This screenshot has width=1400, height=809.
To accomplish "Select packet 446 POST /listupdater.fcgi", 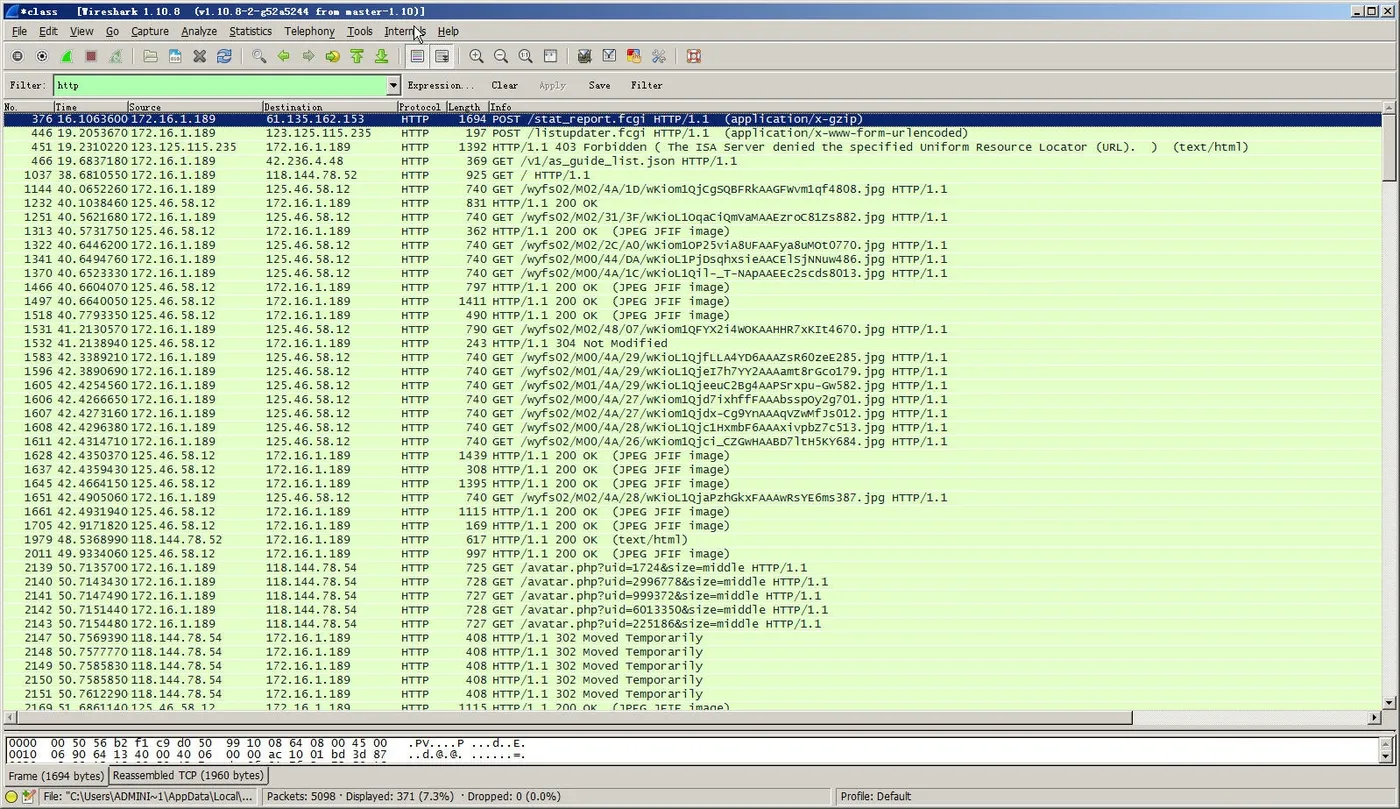I will [692, 133].
